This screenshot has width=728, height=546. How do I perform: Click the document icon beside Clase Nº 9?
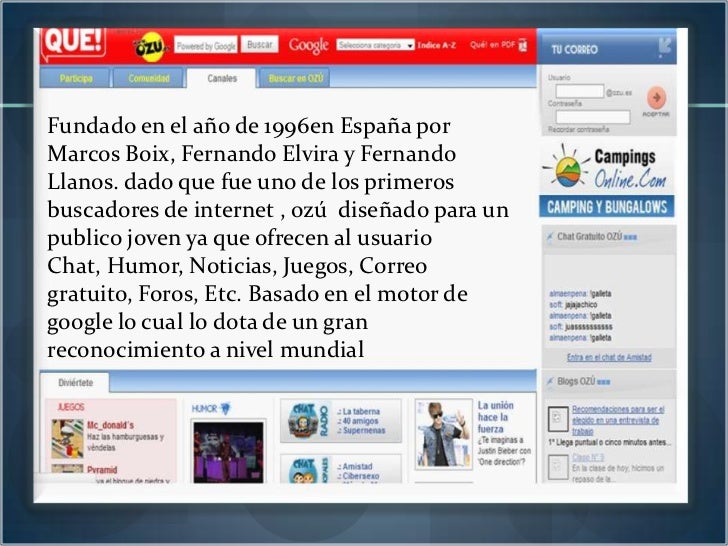[x=558, y=467]
